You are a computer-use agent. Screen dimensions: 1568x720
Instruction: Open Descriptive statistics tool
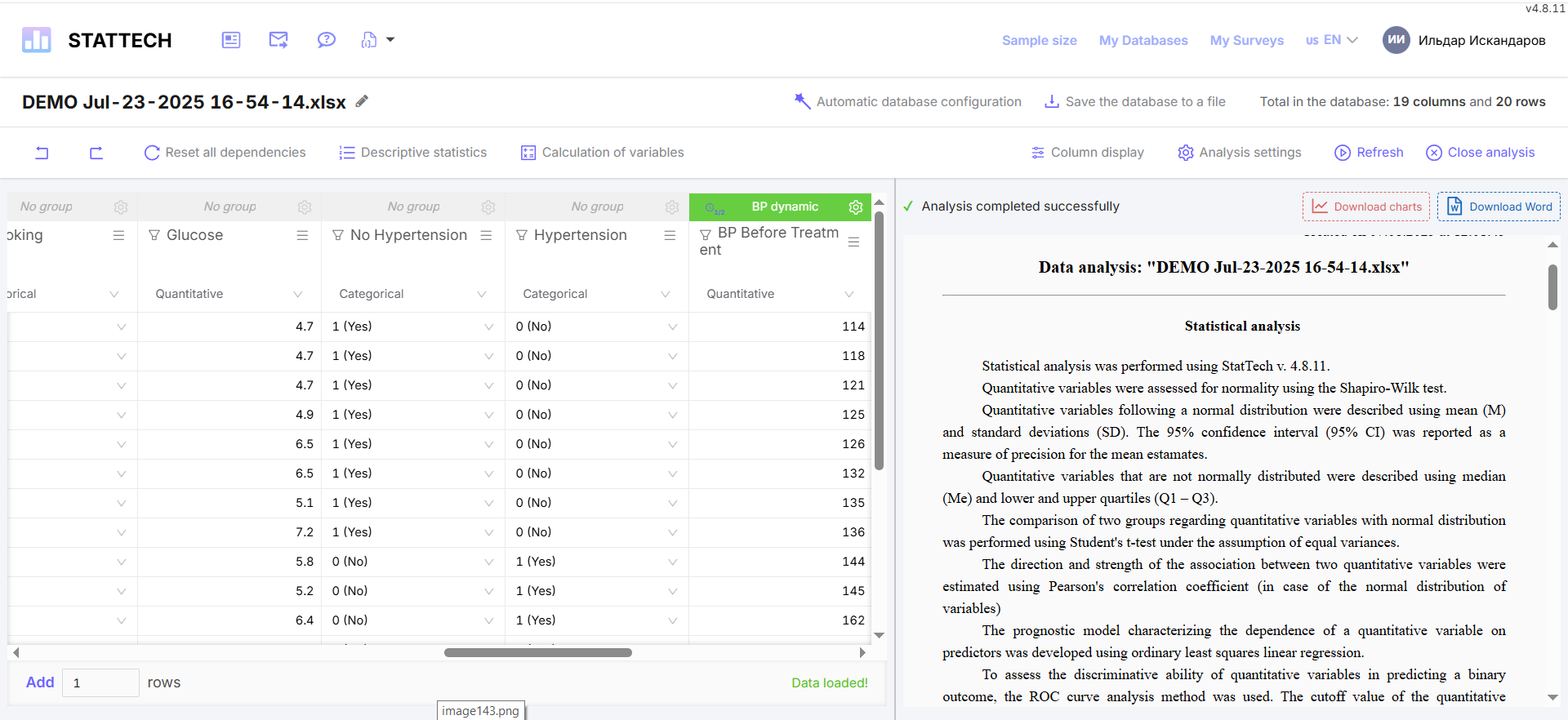coord(413,153)
